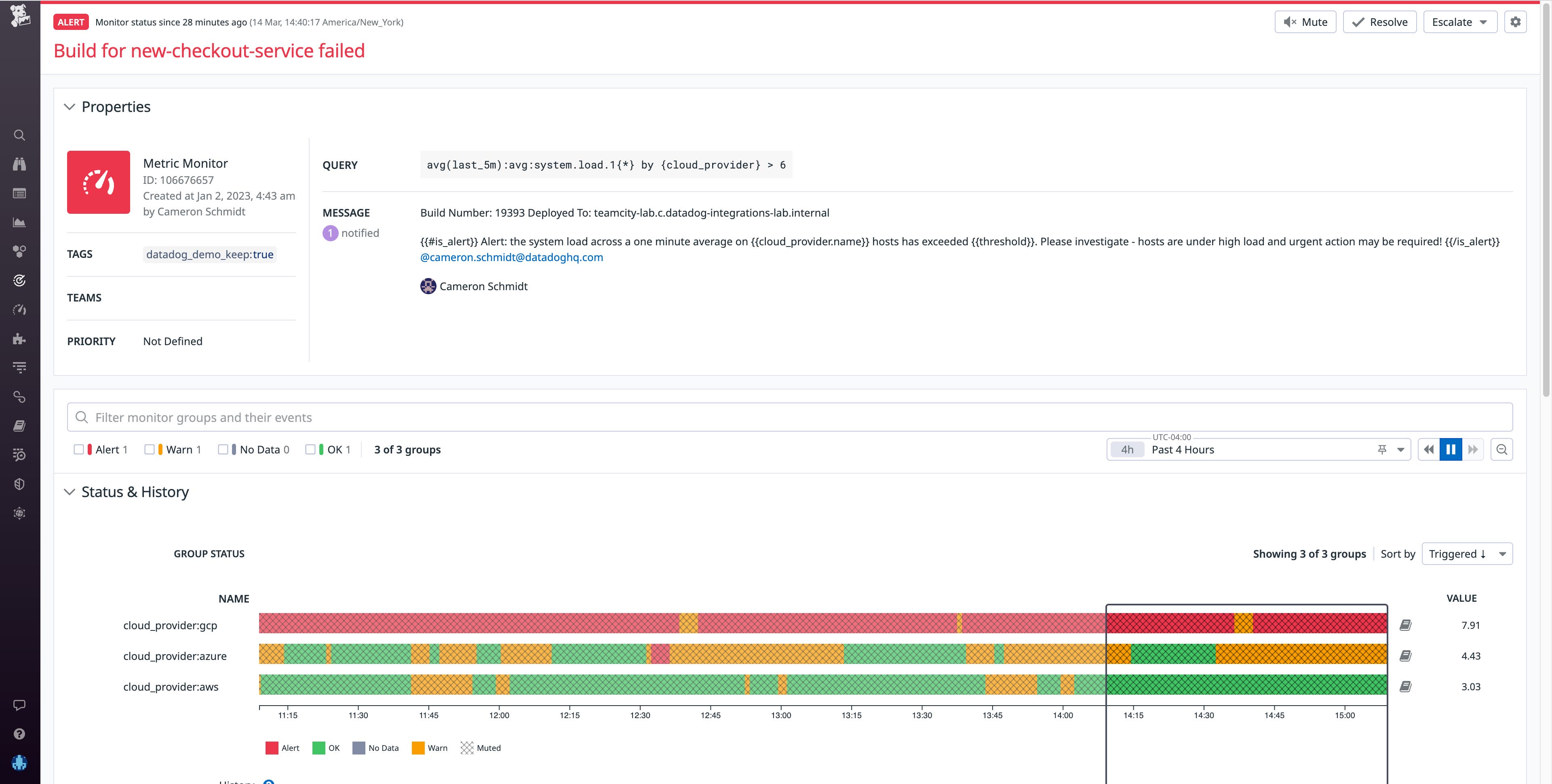Click the zoom out magnifier next to the time controls
1552x784 pixels.
1501,449
